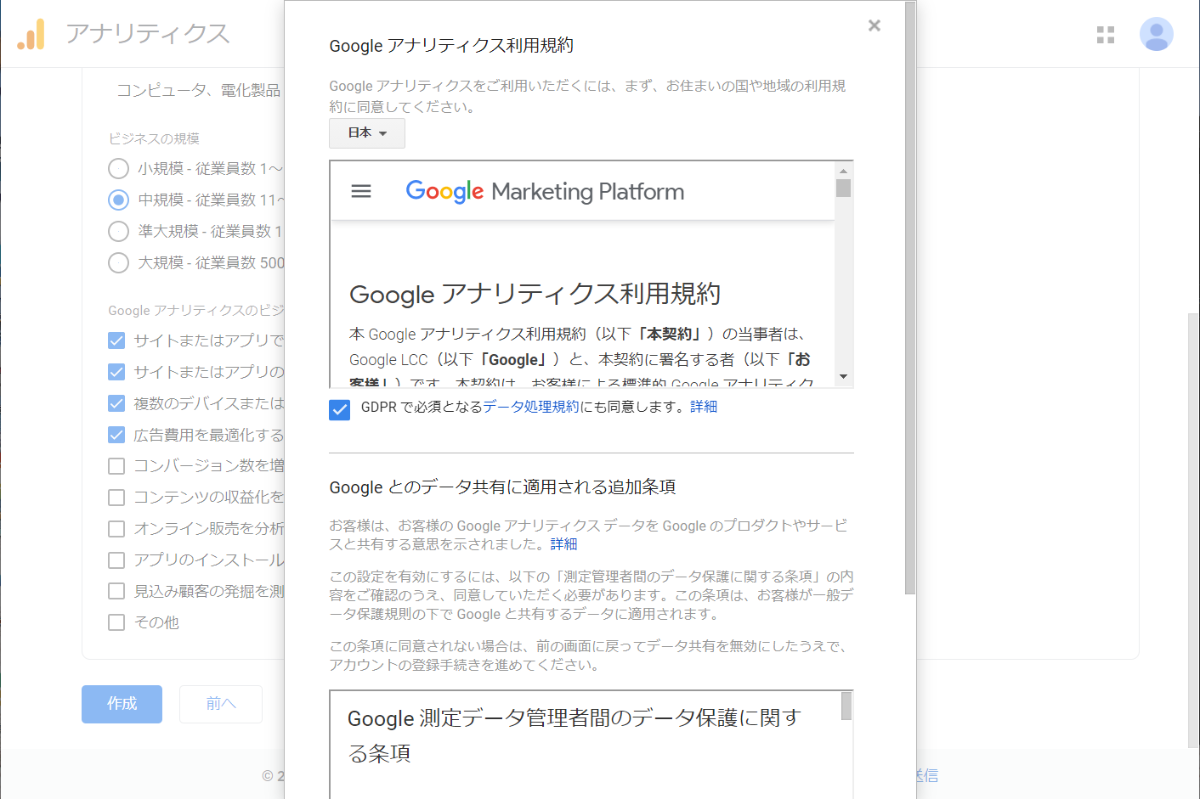Enable the コンテンツの収益化 checkbox

(x=117, y=497)
